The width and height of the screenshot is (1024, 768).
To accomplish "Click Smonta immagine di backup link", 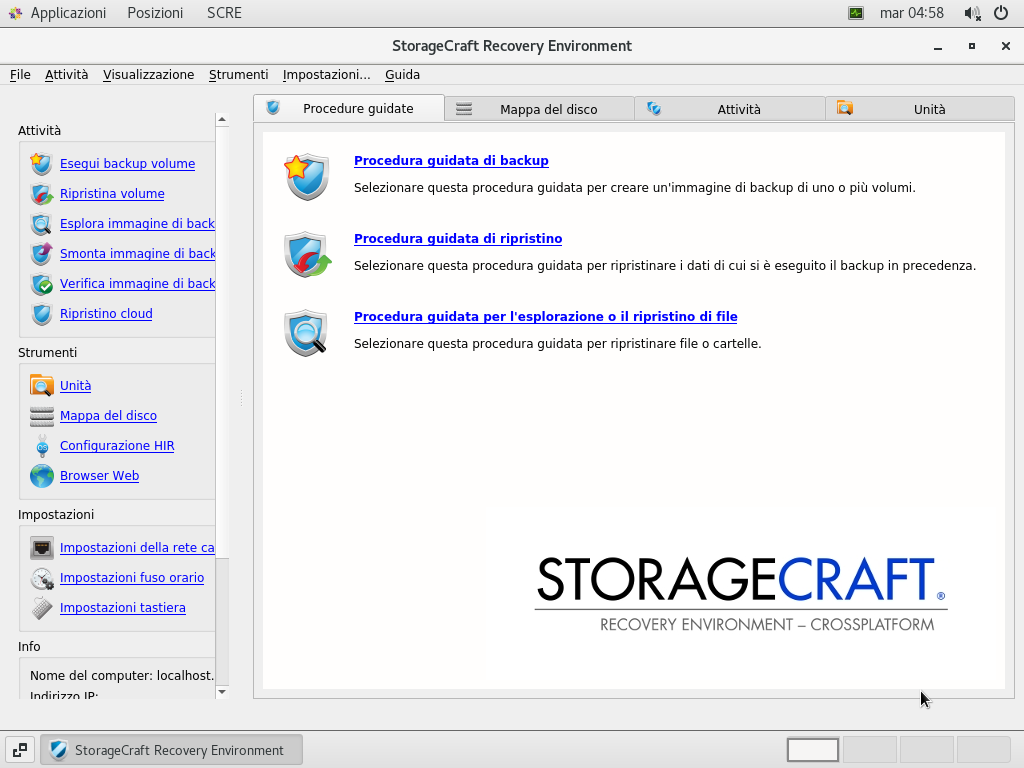I will pyautogui.click(x=137, y=254).
